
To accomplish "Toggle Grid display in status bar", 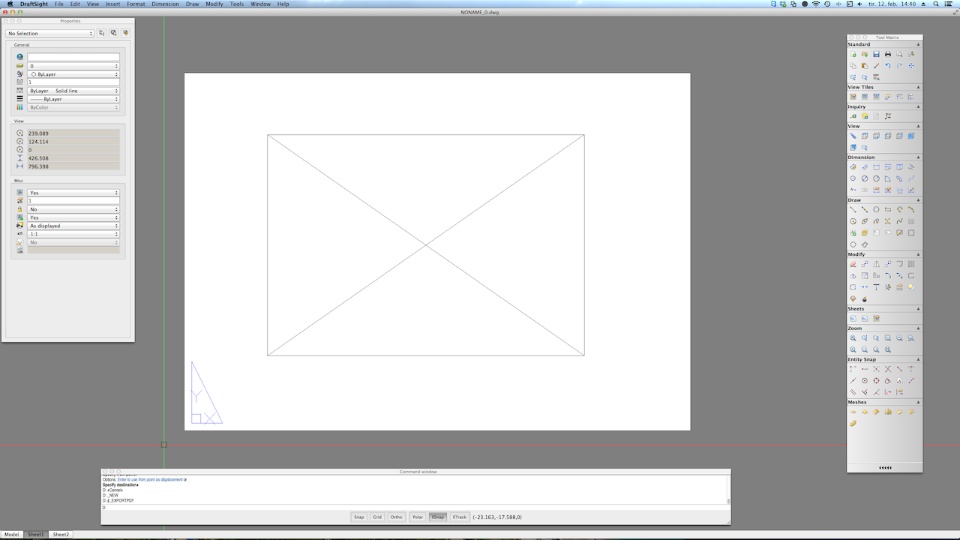I will [377, 517].
